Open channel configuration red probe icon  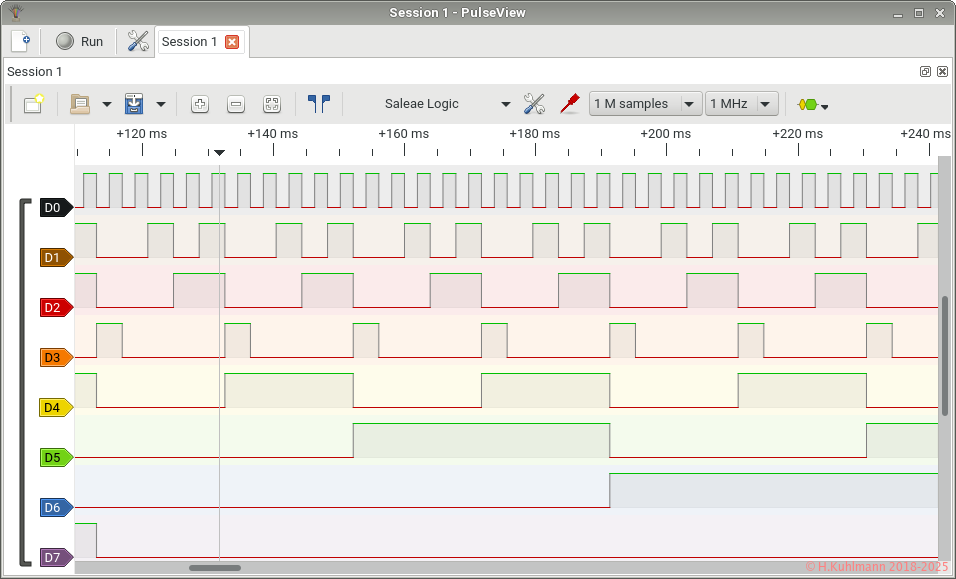tap(569, 104)
